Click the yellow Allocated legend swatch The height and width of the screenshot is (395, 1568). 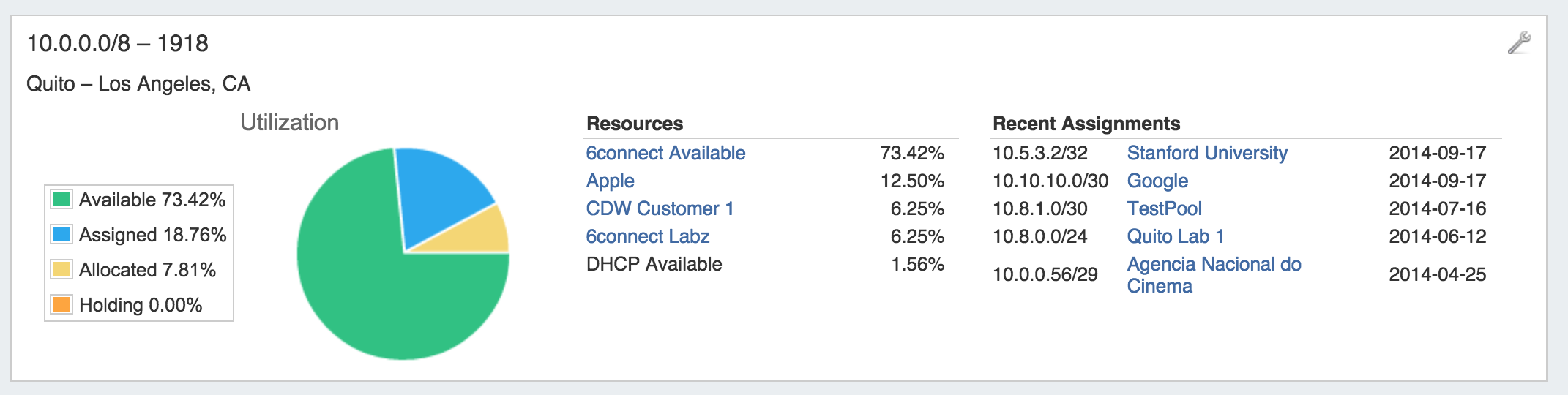pos(61,269)
